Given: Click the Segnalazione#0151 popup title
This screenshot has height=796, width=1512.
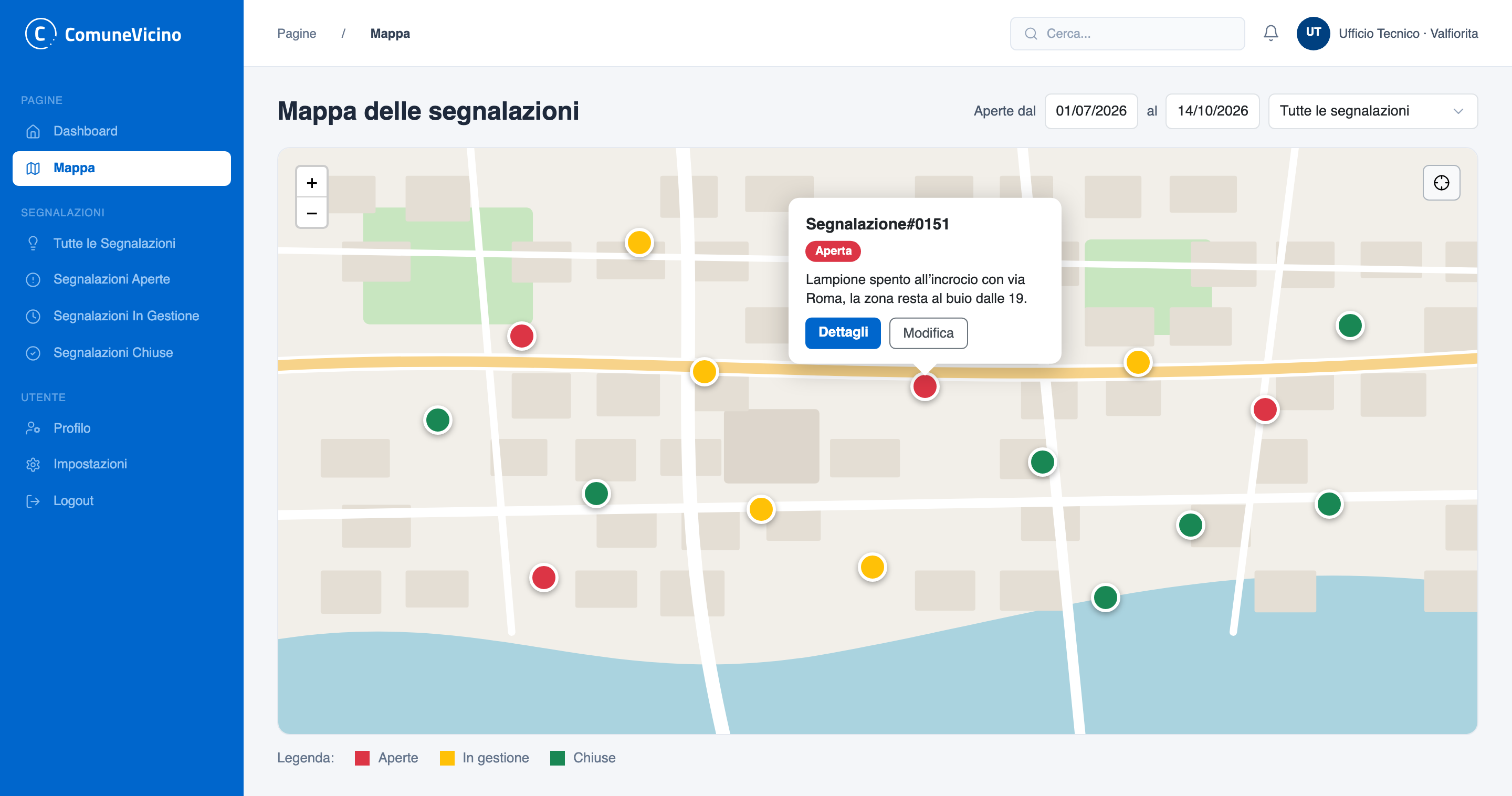Looking at the screenshot, I should pyautogui.click(x=877, y=224).
